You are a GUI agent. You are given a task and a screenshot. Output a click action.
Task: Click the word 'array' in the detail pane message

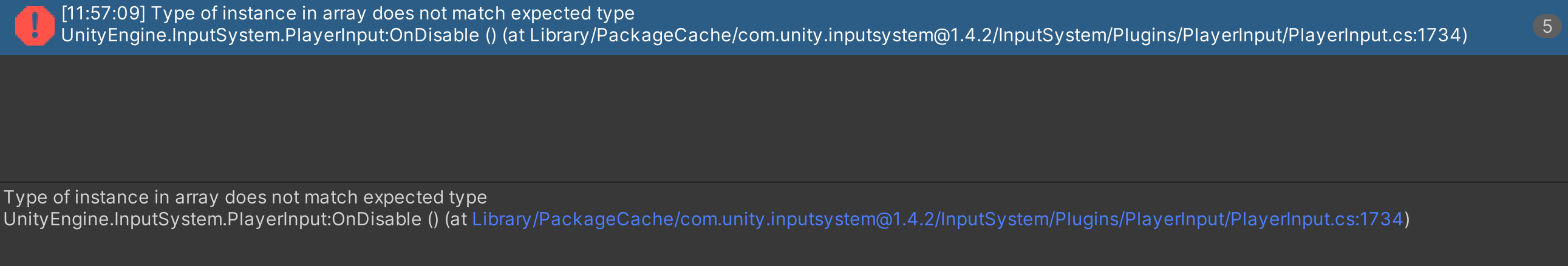tap(196, 197)
